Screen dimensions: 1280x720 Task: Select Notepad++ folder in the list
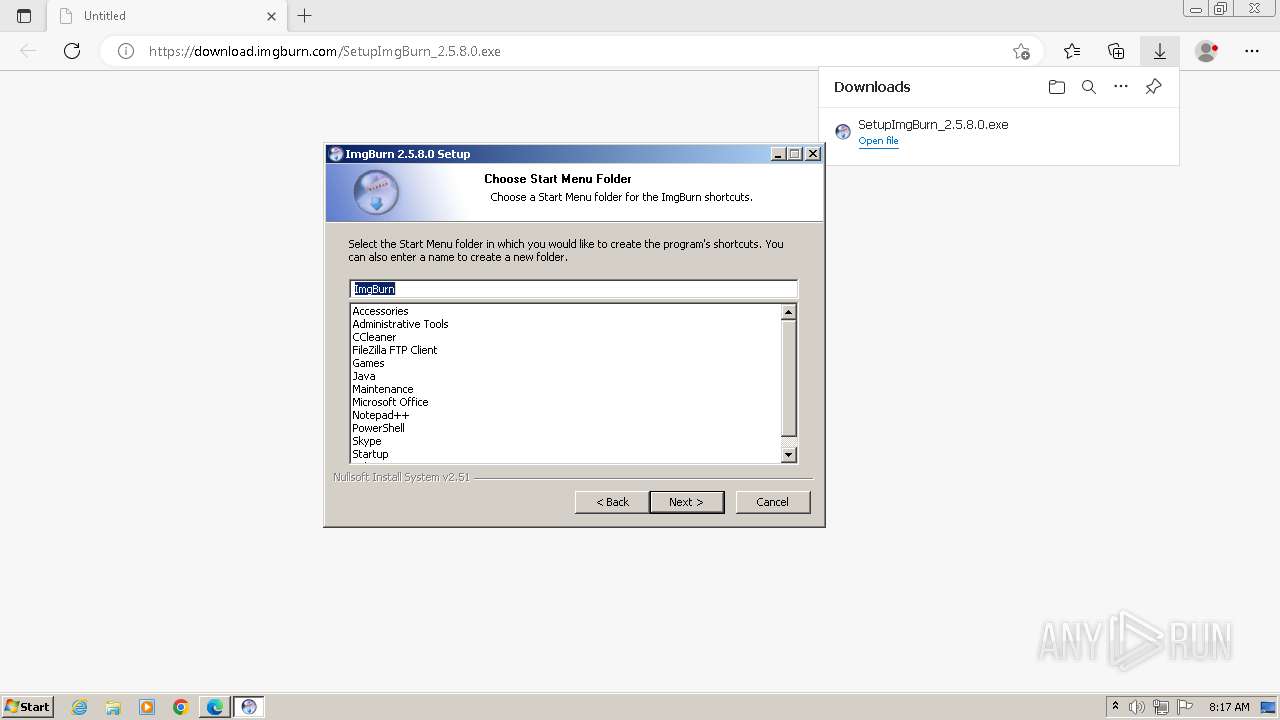(380, 415)
